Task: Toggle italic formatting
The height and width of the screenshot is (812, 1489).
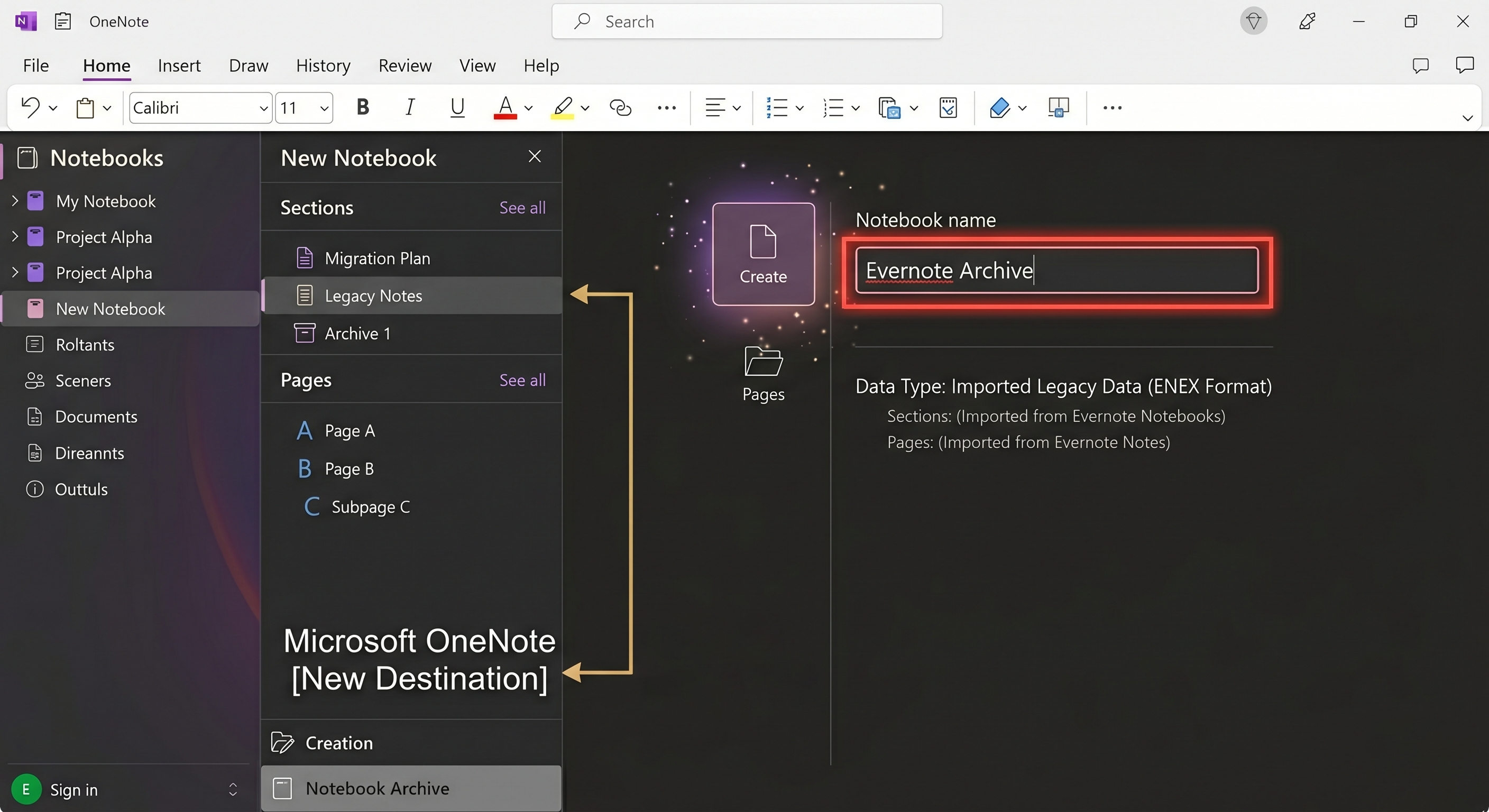Action: point(410,107)
